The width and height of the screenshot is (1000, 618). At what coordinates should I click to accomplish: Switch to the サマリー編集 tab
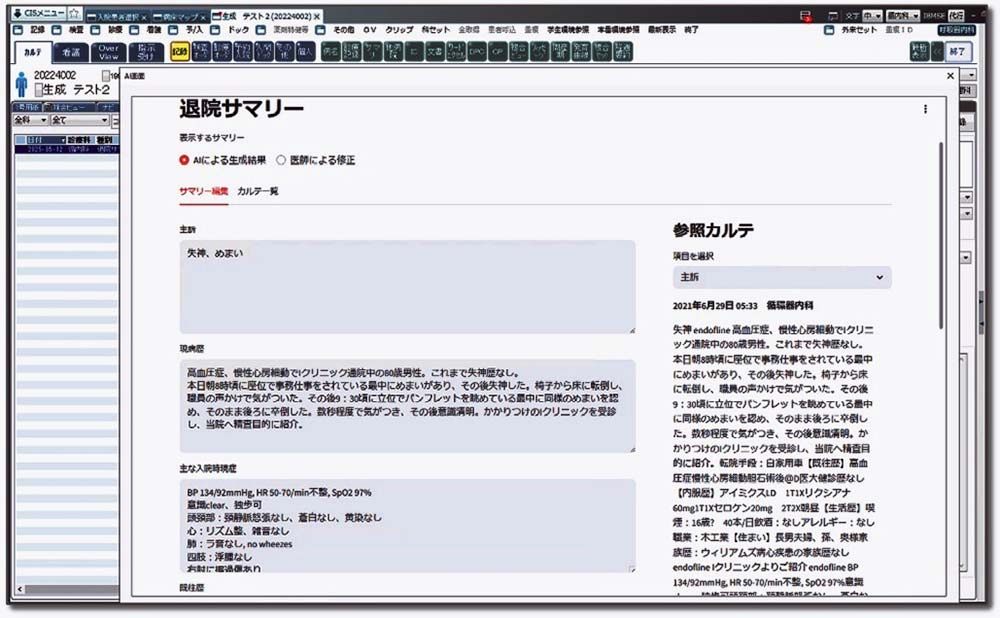[x=203, y=191]
